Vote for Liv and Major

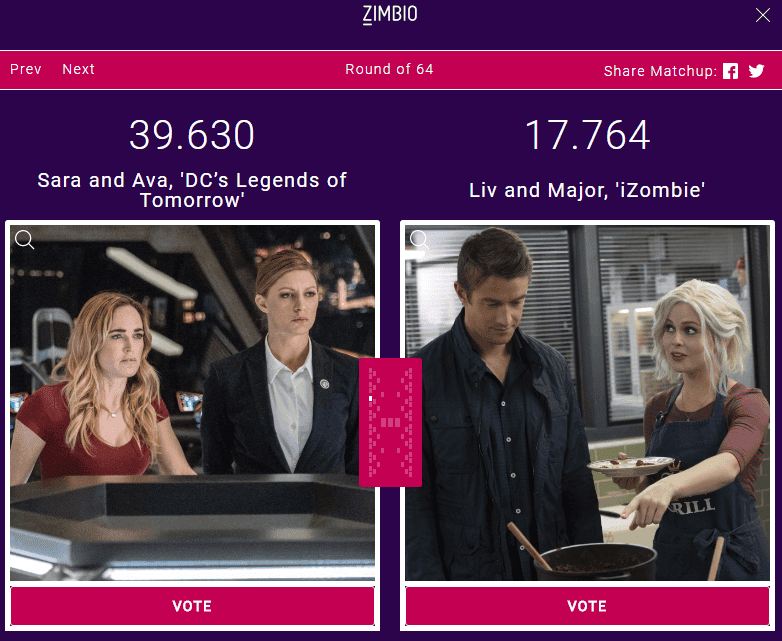[x=587, y=606]
